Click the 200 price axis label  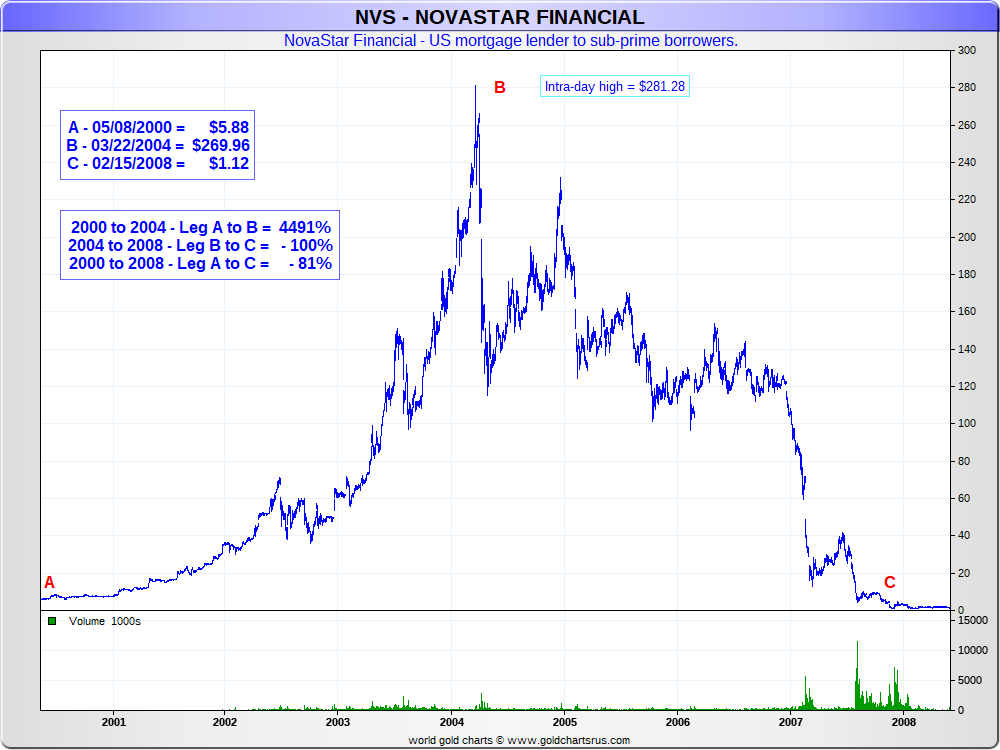(967, 237)
